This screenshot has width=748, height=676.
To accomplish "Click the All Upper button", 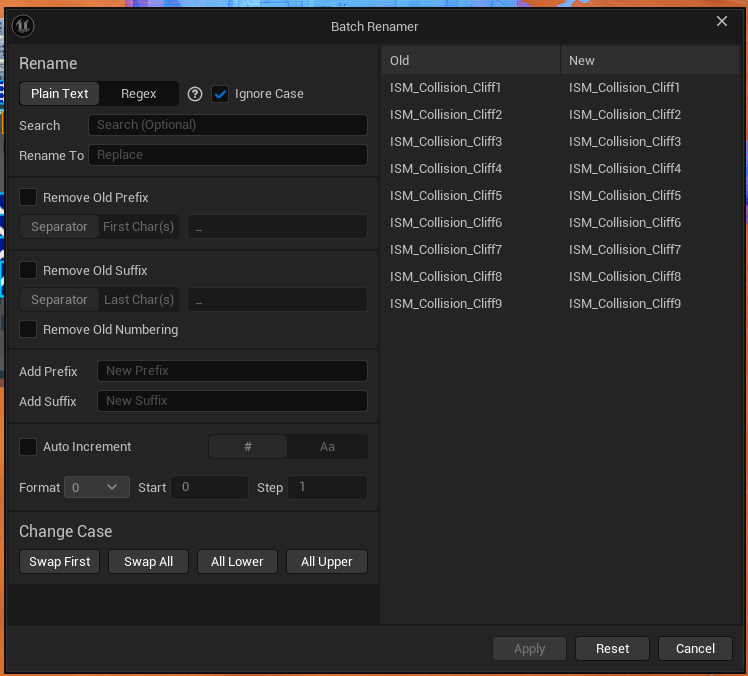I will coord(327,562).
